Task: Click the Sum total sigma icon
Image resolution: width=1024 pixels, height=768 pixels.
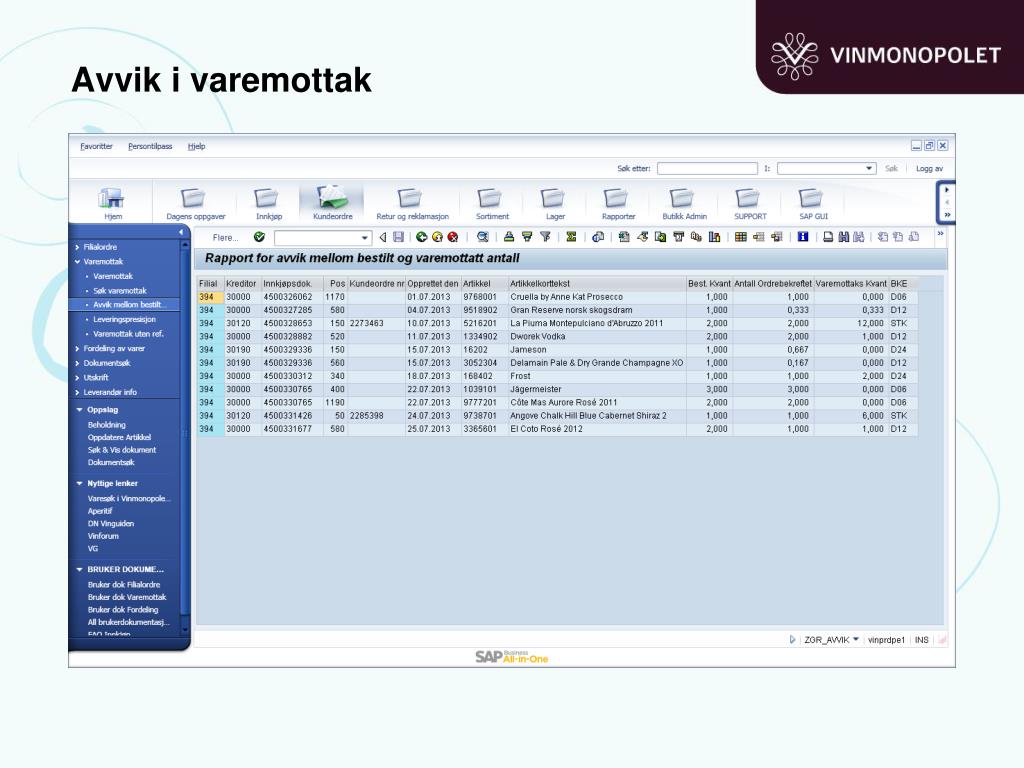Action: coord(571,237)
